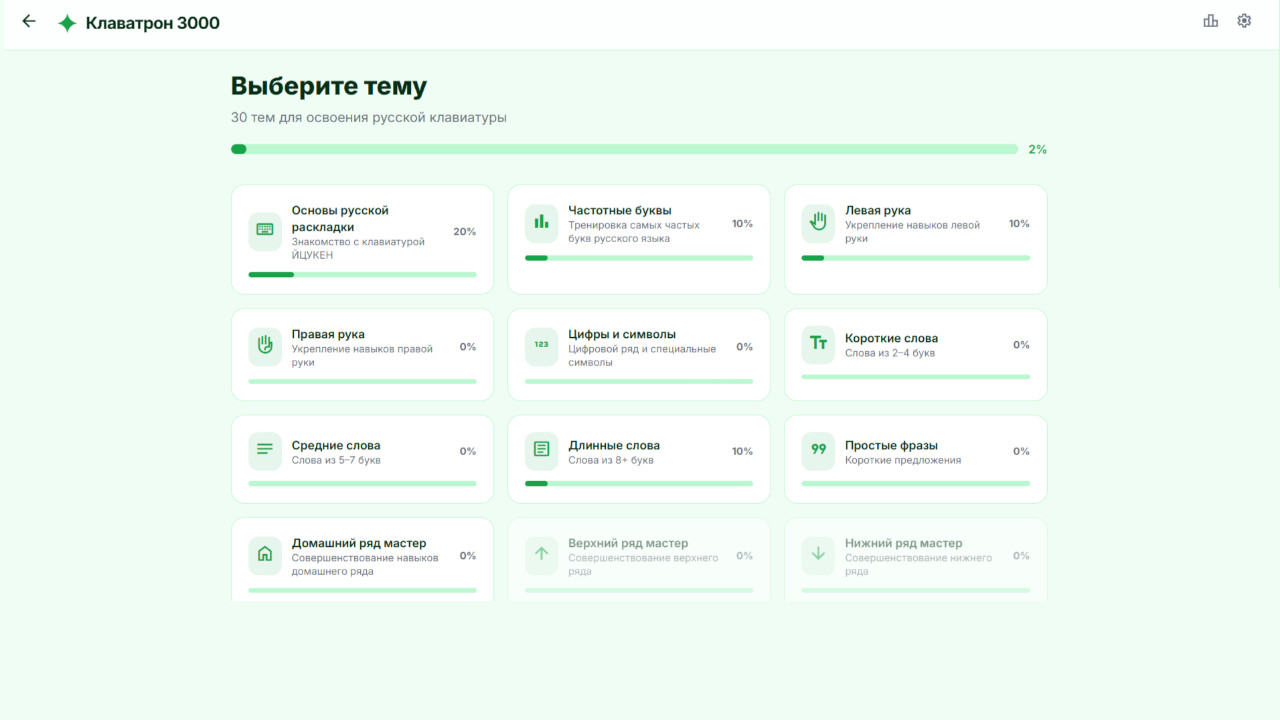The image size is (1280, 720).
Task: Click the up arrow icon on Верхний ряд мастер
Action: (x=541, y=555)
